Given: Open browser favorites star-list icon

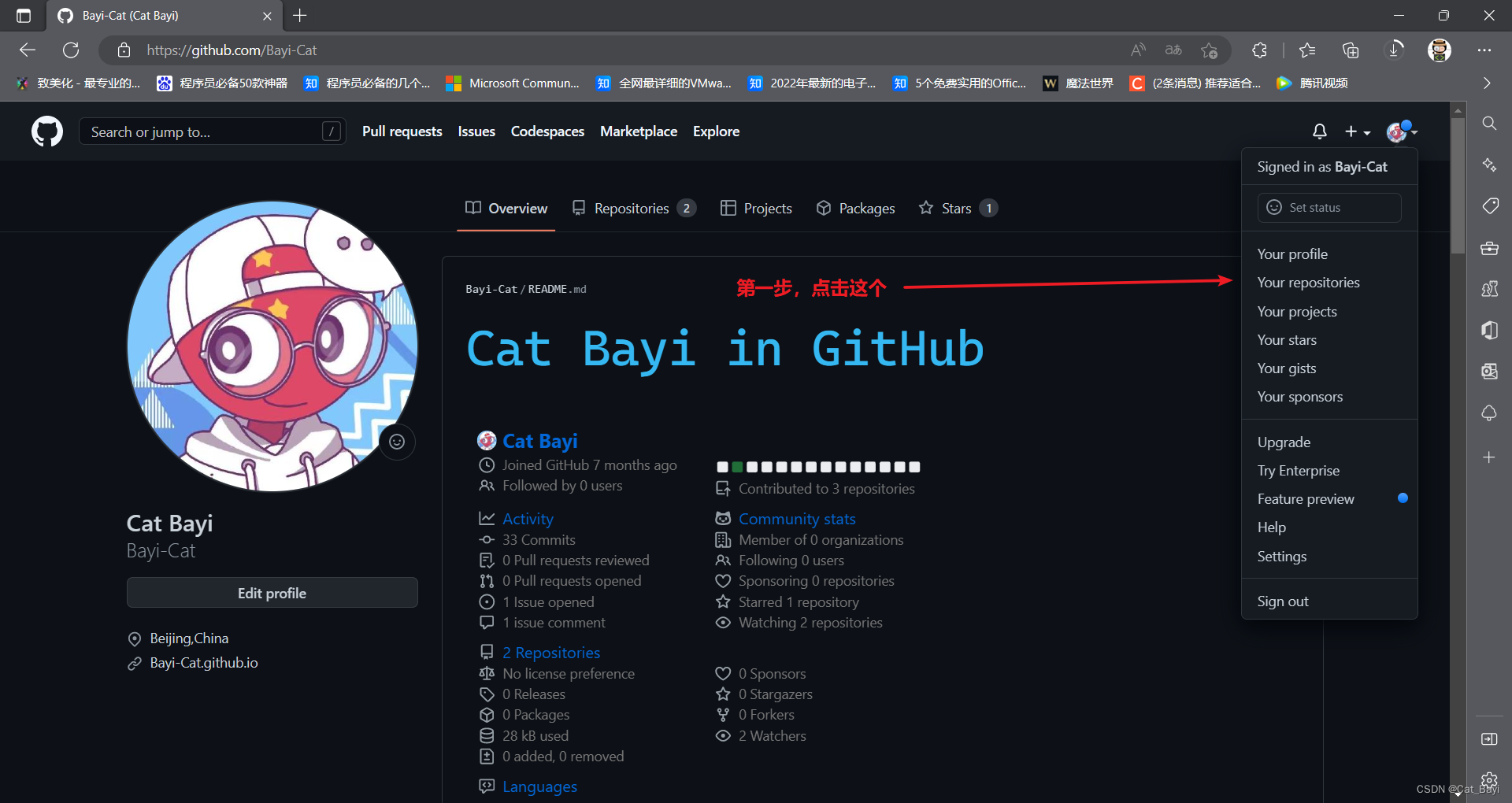Looking at the screenshot, I should point(1307,50).
